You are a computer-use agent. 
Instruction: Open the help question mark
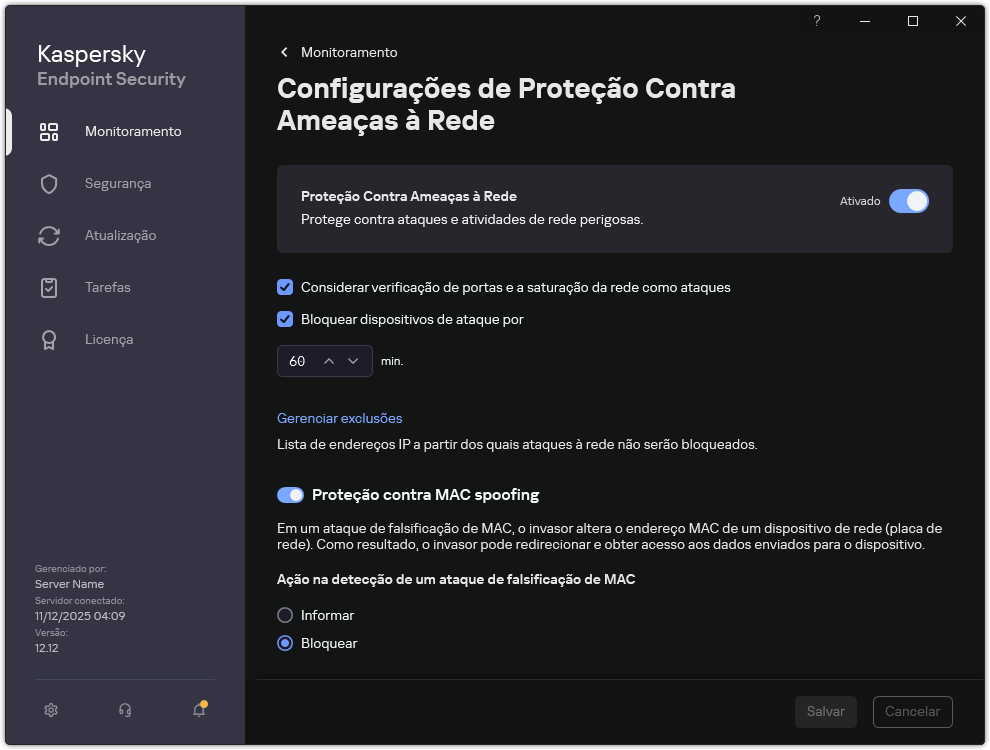(x=816, y=21)
